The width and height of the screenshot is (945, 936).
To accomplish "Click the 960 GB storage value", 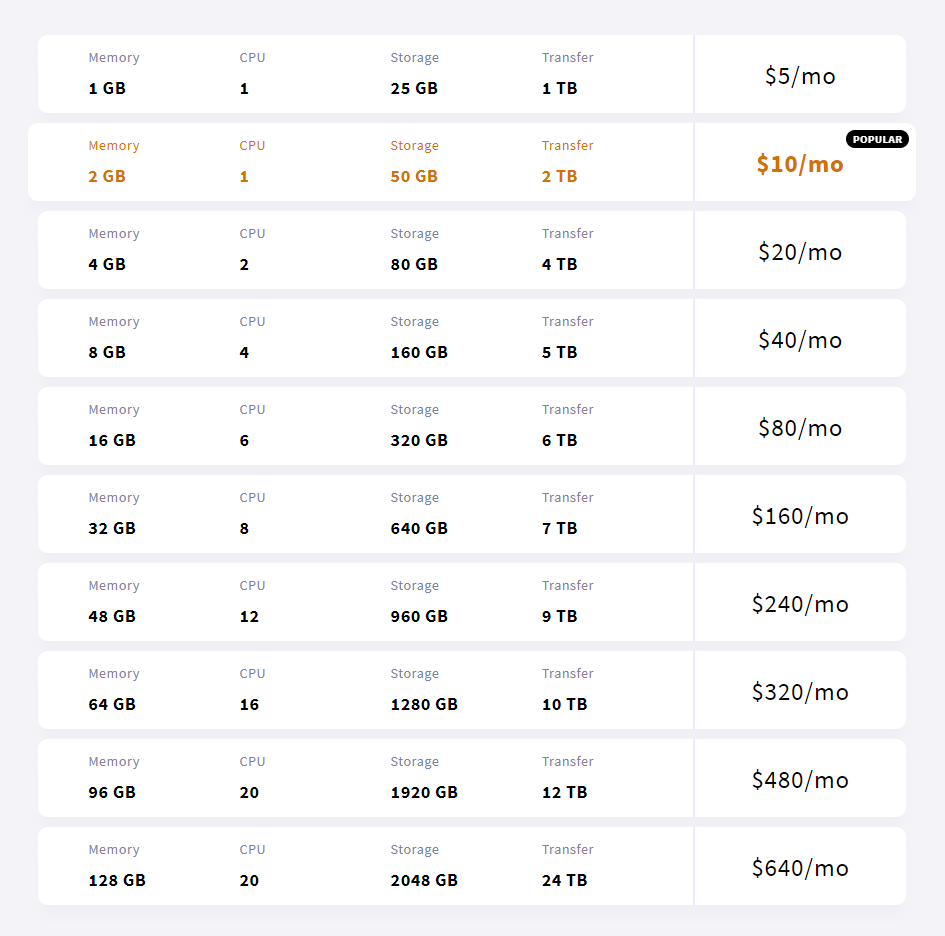I will click(419, 617).
